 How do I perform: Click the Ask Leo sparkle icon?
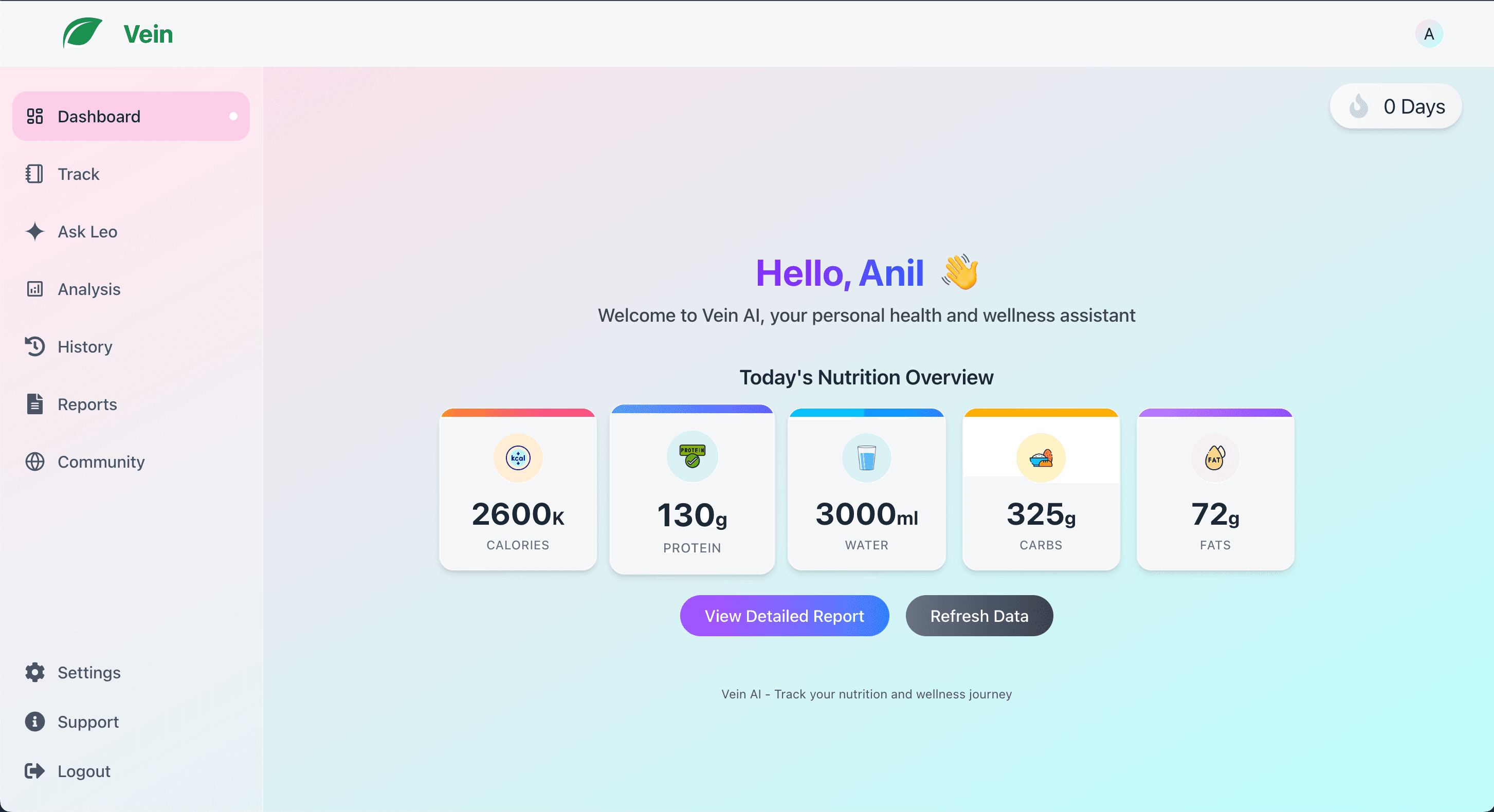tap(35, 232)
